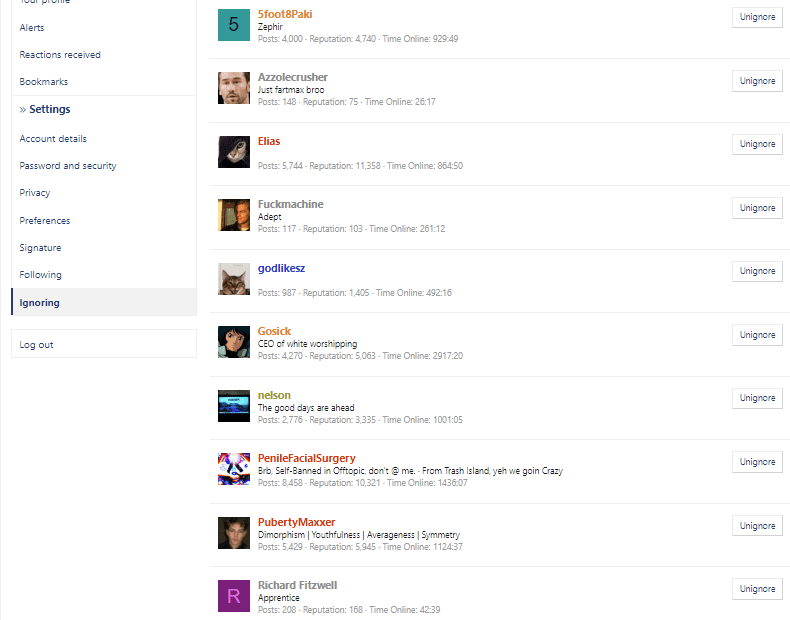Unignore user godlikesz

[757, 271]
